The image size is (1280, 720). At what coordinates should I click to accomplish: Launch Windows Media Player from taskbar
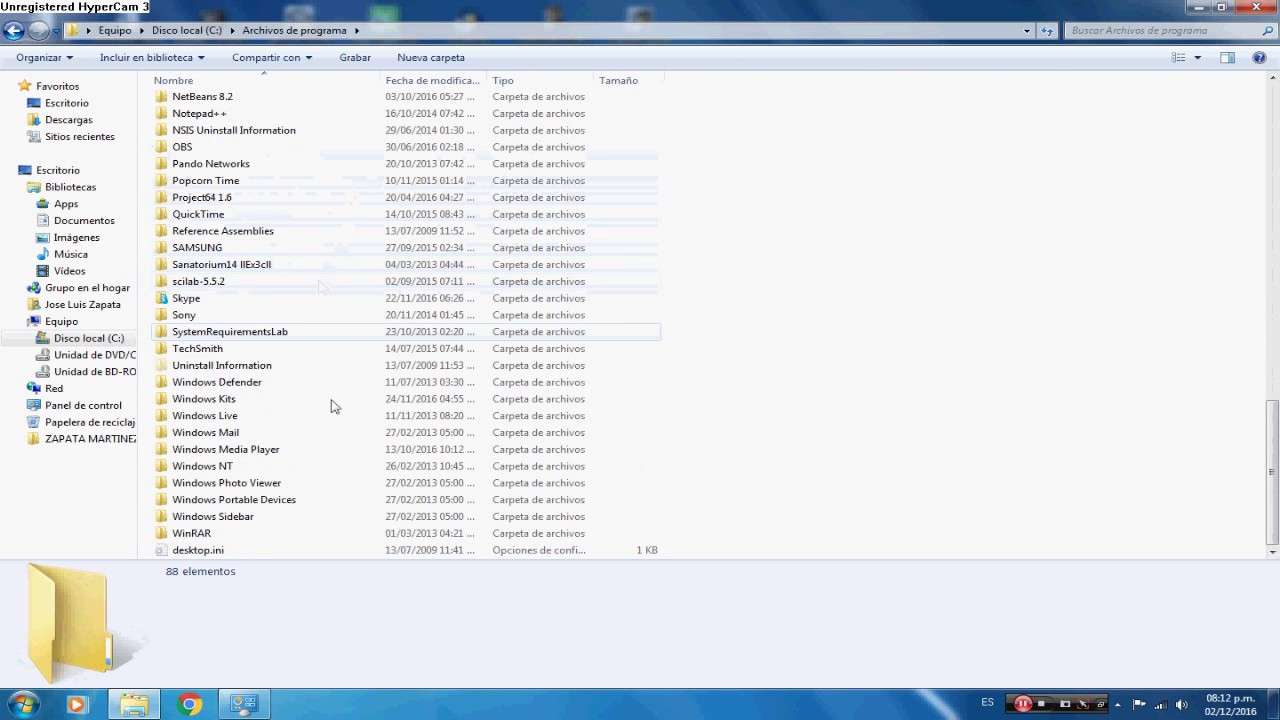(x=77, y=704)
